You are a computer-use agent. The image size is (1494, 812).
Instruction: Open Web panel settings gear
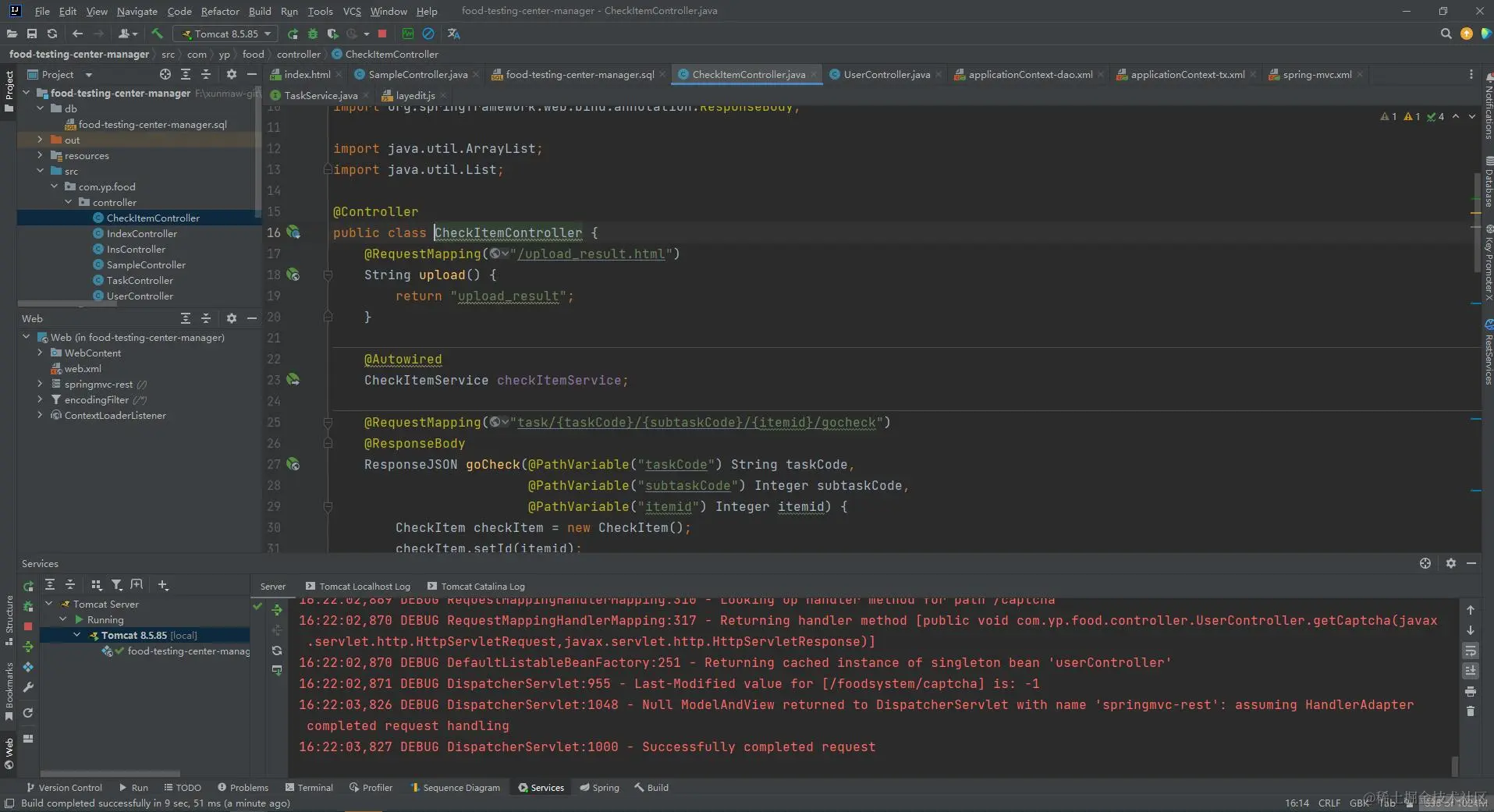point(232,318)
